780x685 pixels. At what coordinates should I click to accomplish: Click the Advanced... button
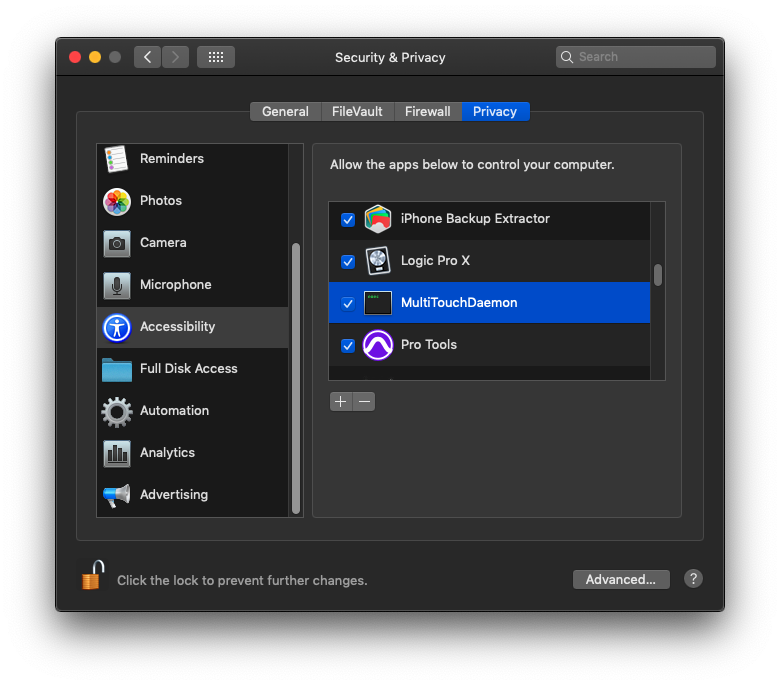[620, 579]
